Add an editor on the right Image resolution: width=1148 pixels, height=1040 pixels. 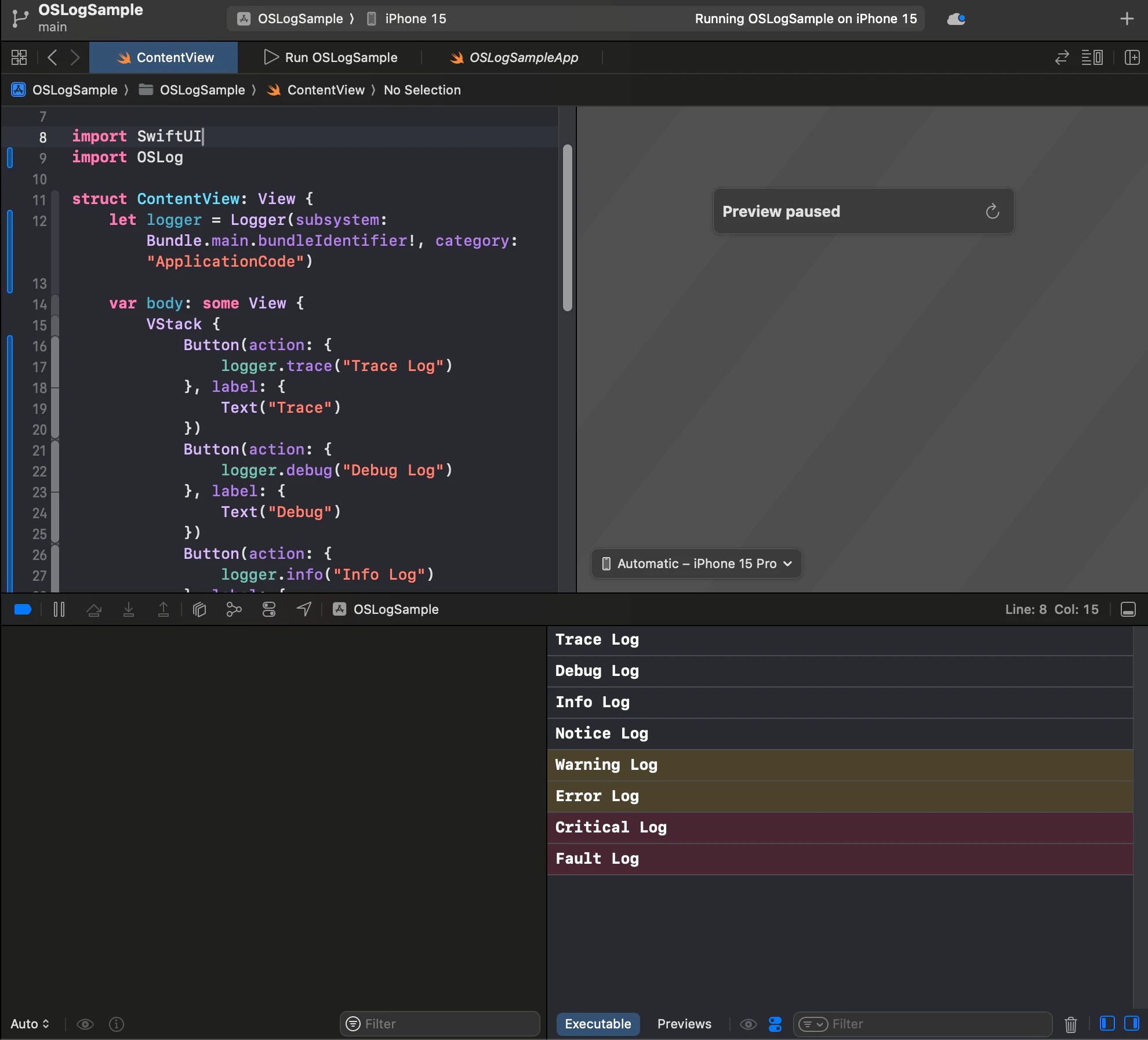coord(1132,57)
